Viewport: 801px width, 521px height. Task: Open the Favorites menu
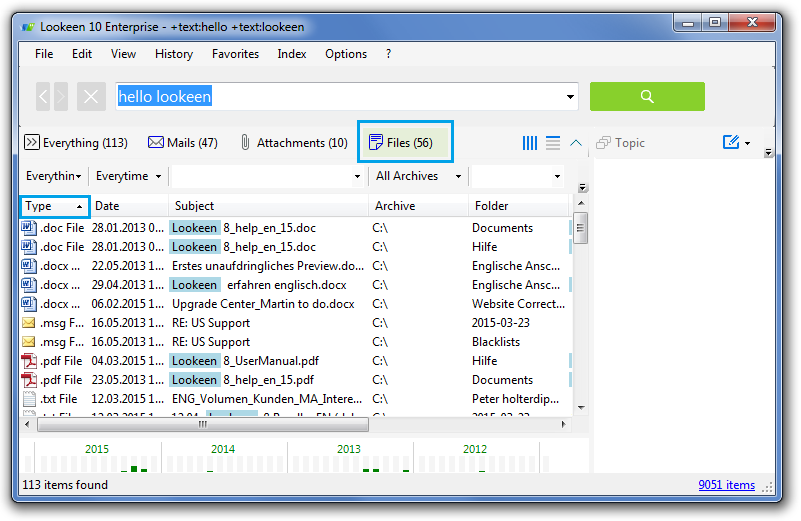[235, 54]
